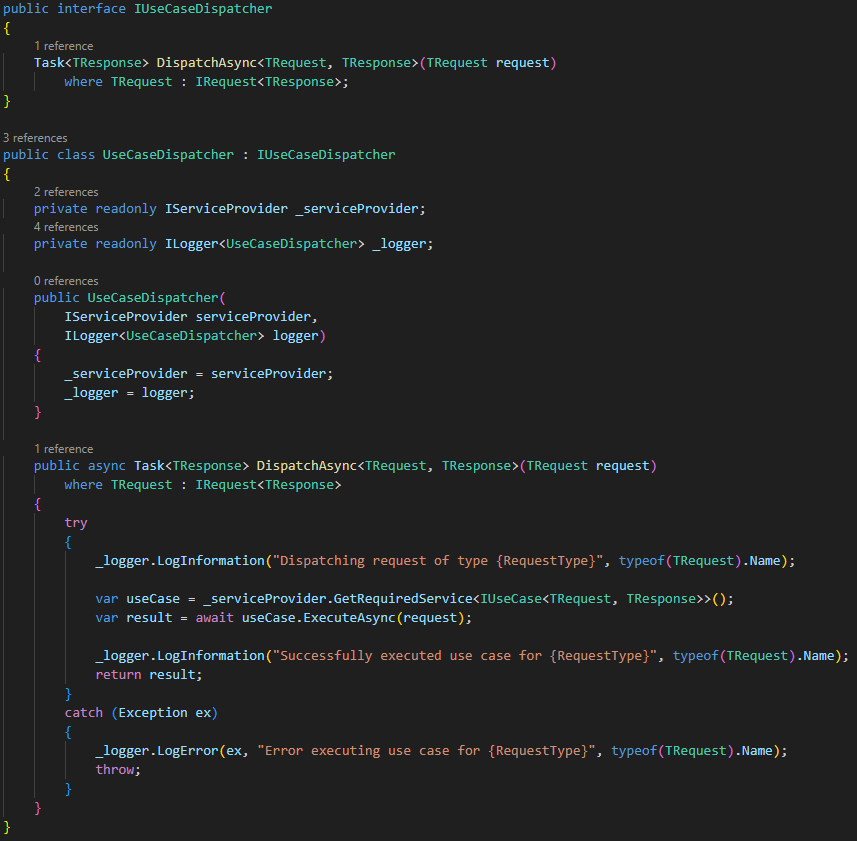Click 'where' in the interface's constraint line
This screenshot has width=857, height=841.
pos(84,82)
